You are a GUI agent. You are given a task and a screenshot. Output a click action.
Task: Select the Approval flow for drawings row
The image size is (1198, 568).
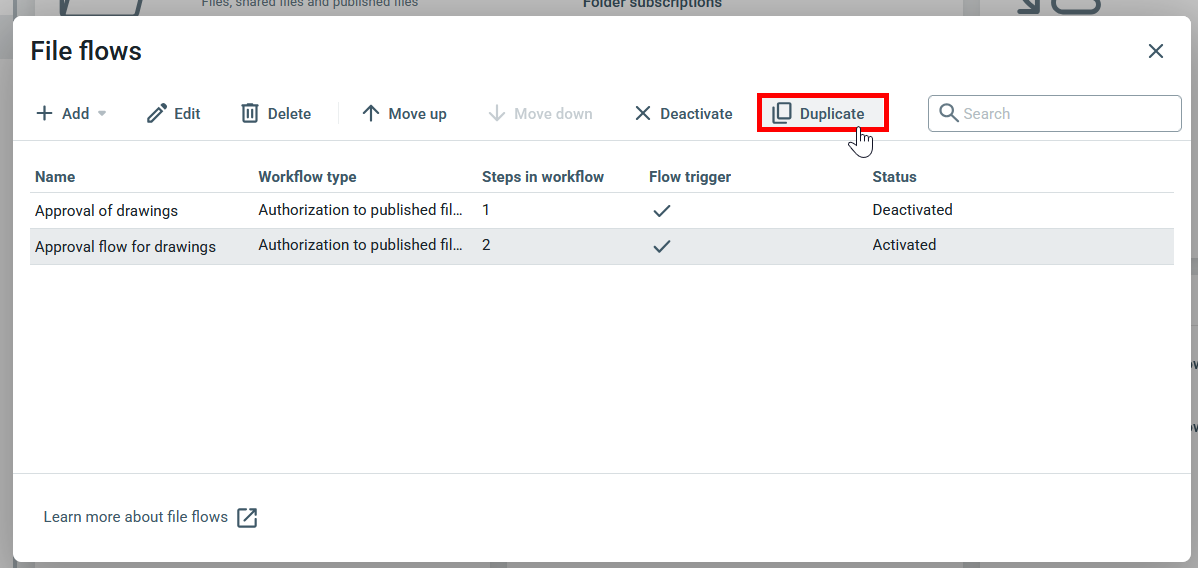[x=125, y=246]
